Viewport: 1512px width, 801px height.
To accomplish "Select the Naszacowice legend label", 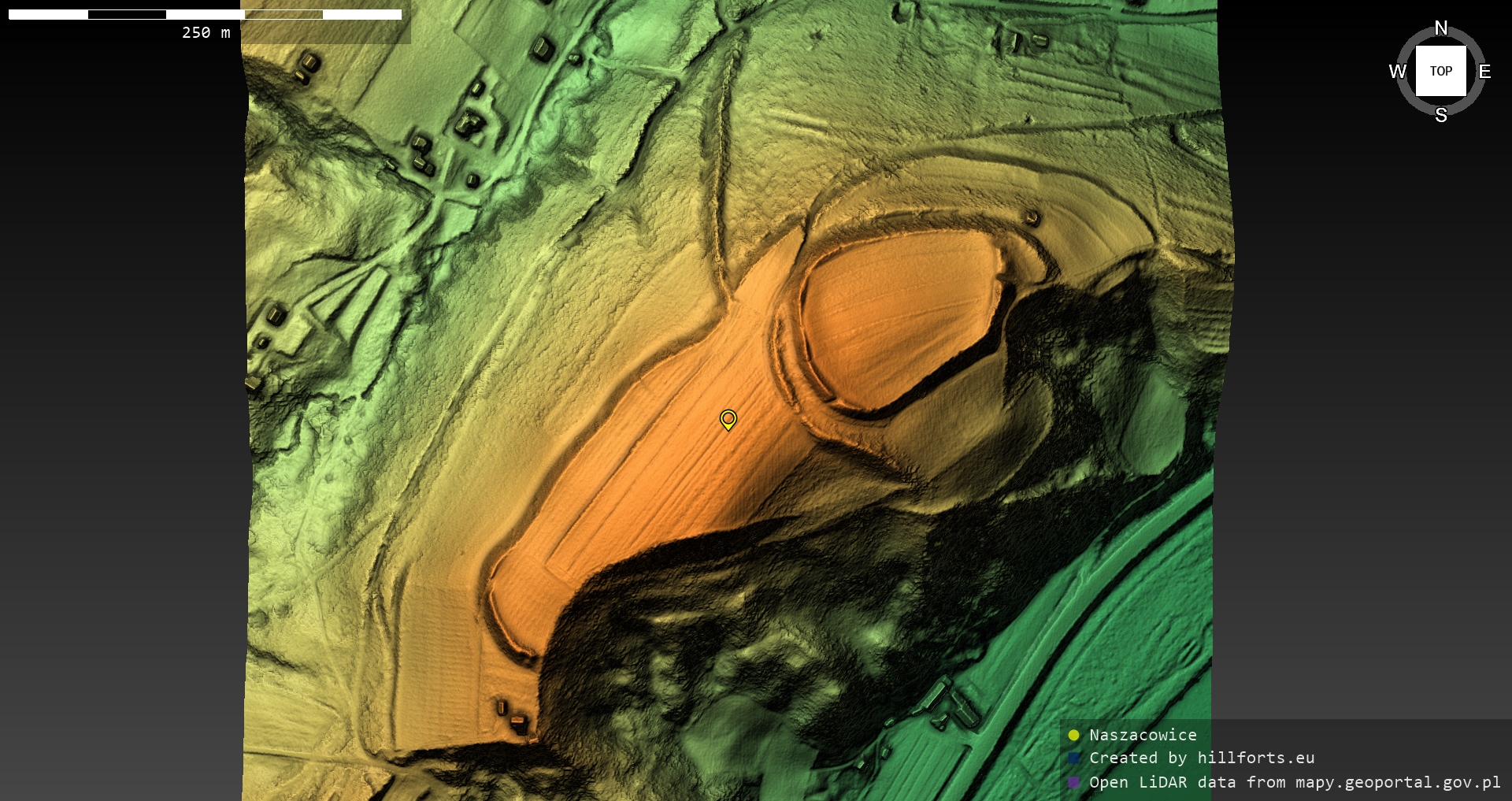I will [1142, 735].
